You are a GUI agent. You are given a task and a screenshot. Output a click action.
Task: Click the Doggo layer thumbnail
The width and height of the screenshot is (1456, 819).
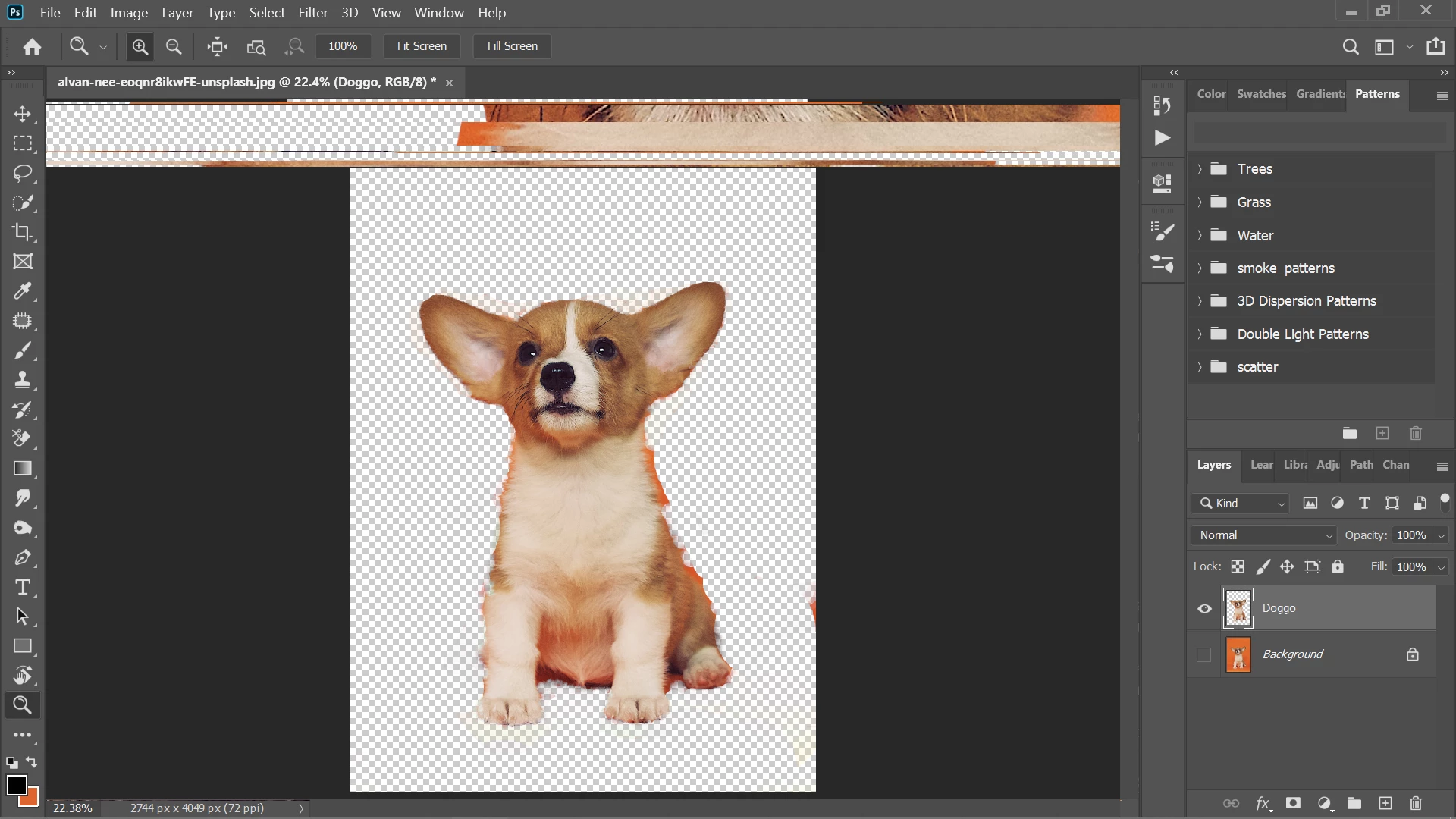click(1238, 608)
